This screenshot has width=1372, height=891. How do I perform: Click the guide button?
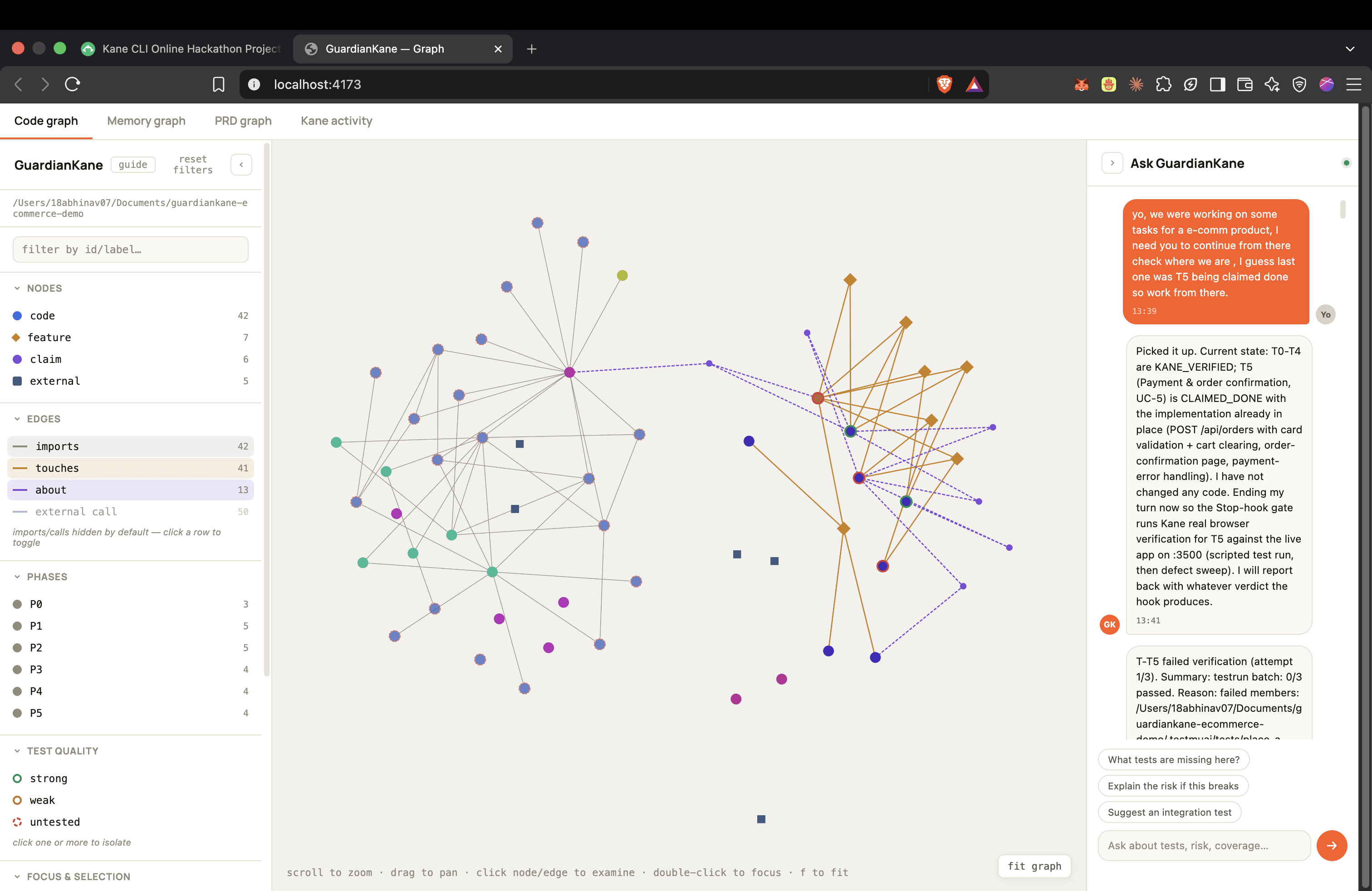tap(133, 165)
